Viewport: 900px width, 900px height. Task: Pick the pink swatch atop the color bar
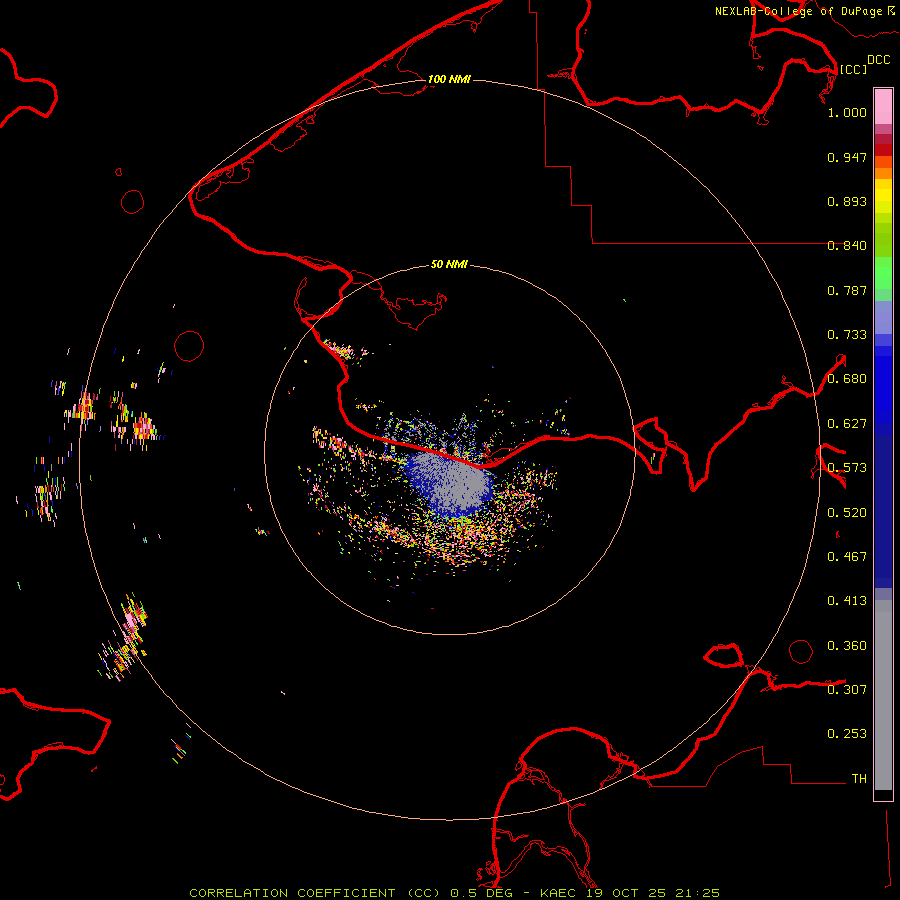coord(883,104)
